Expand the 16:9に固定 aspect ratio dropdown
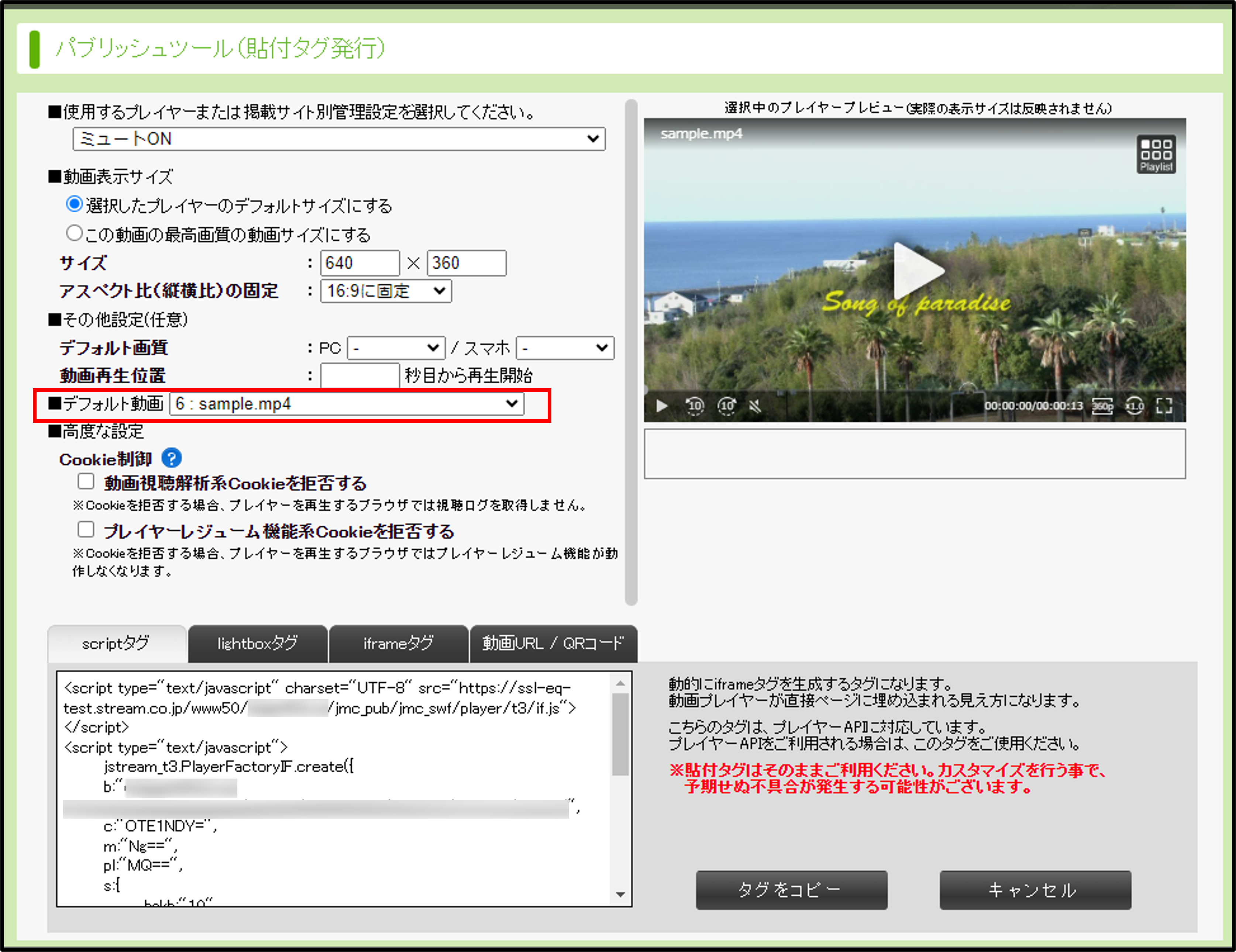This screenshot has width=1236, height=952. [x=385, y=291]
